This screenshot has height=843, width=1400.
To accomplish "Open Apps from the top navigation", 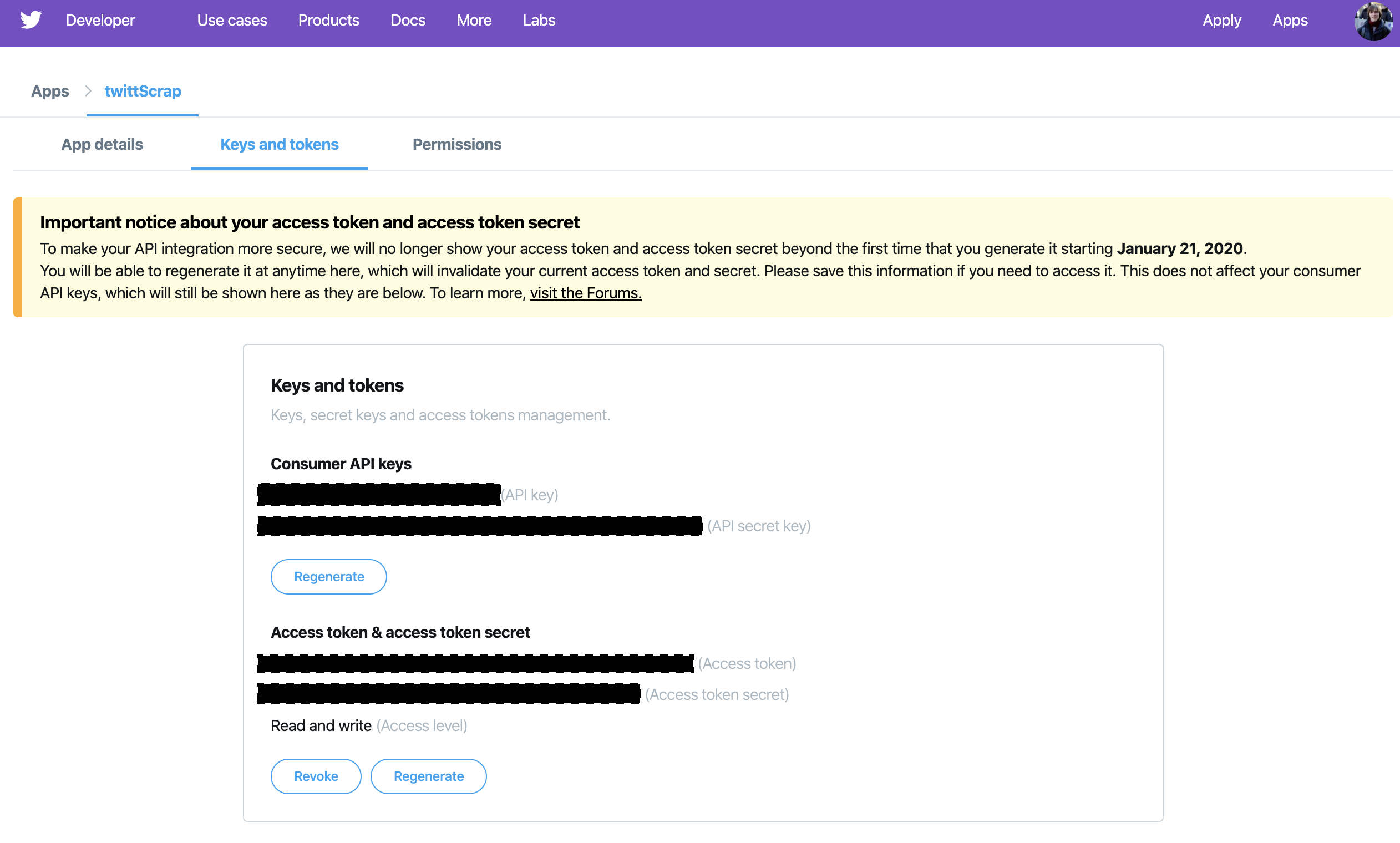I will (1289, 21).
